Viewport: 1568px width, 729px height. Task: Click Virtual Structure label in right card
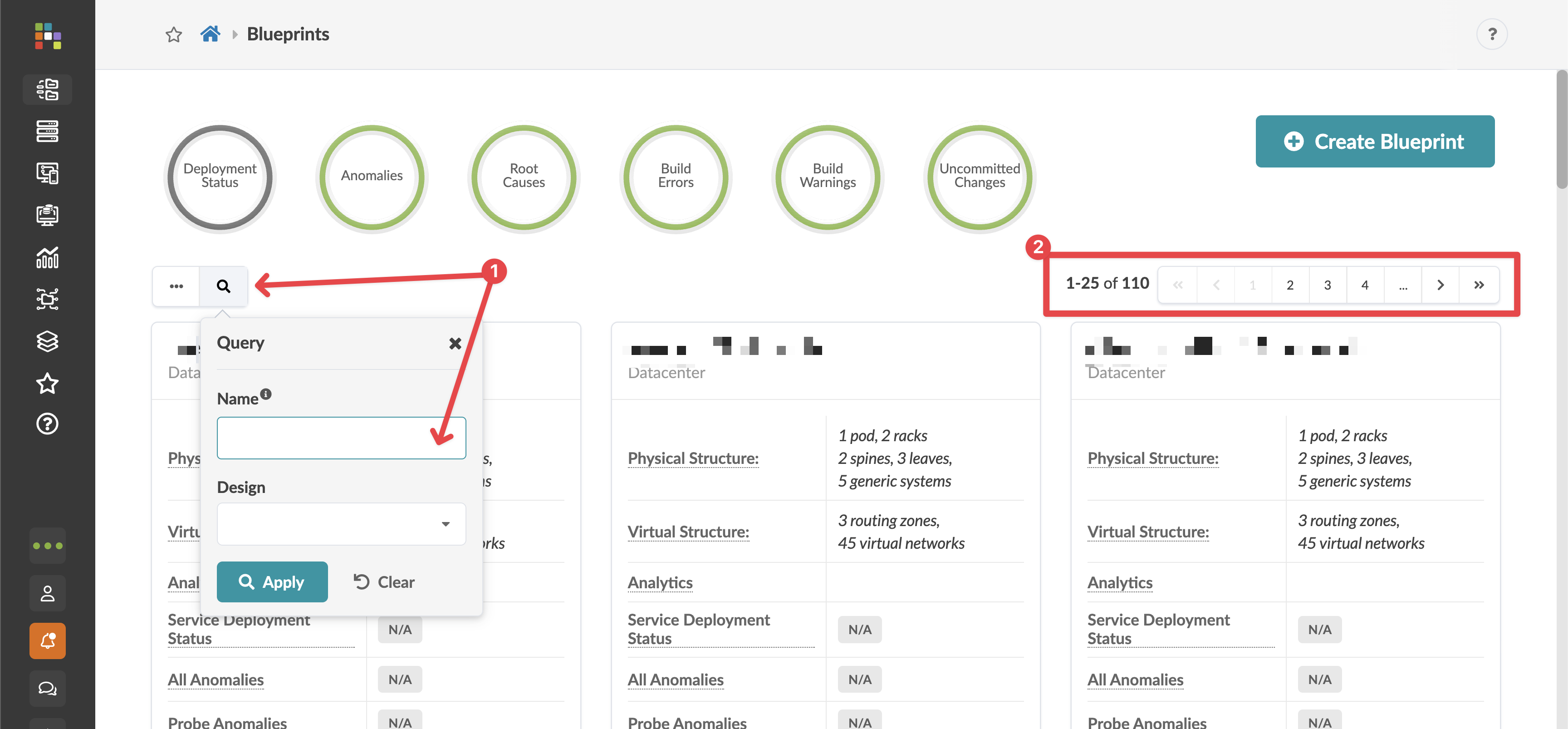tap(1148, 532)
